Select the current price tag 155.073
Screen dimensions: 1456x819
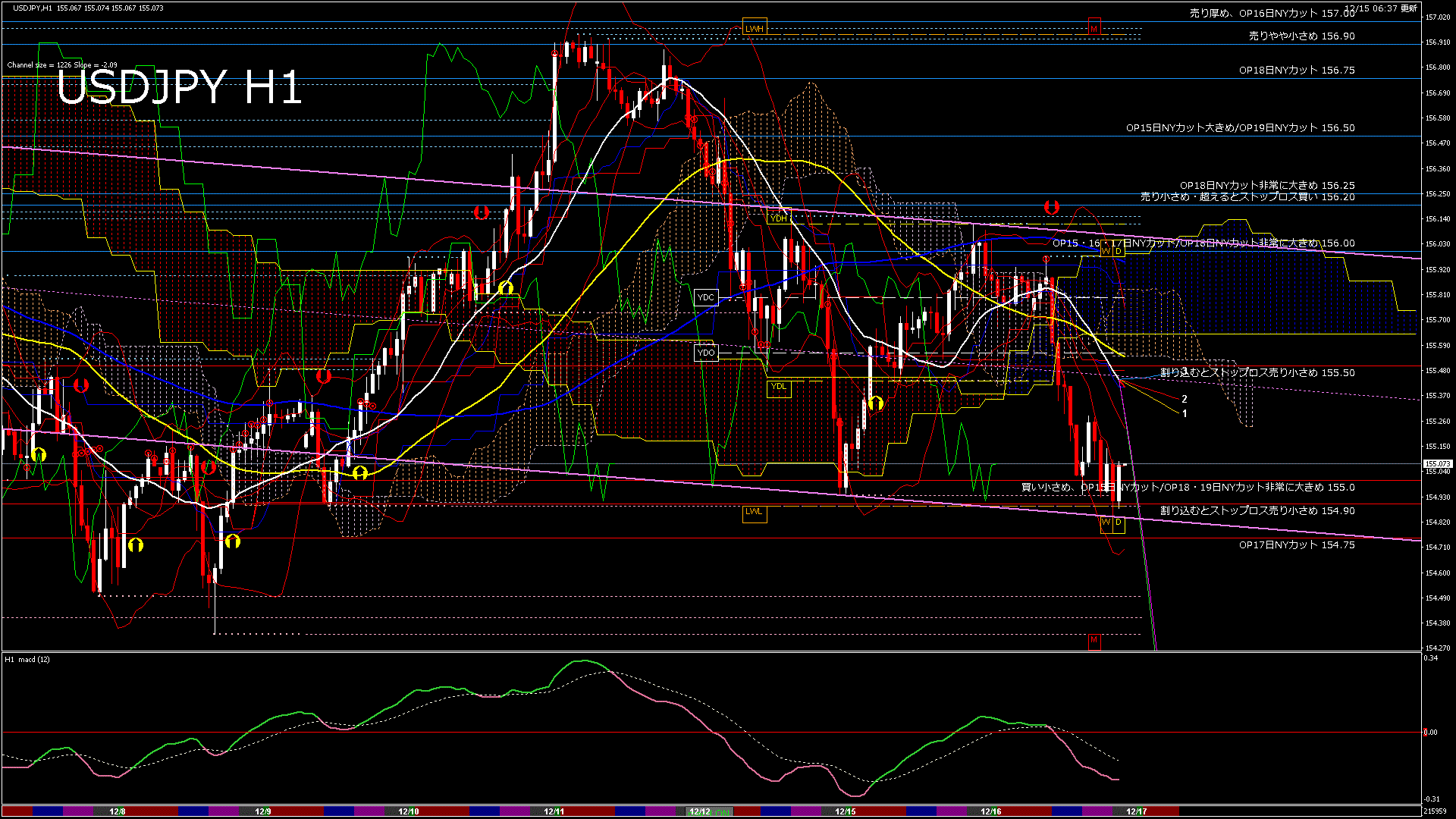[x=1437, y=462]
